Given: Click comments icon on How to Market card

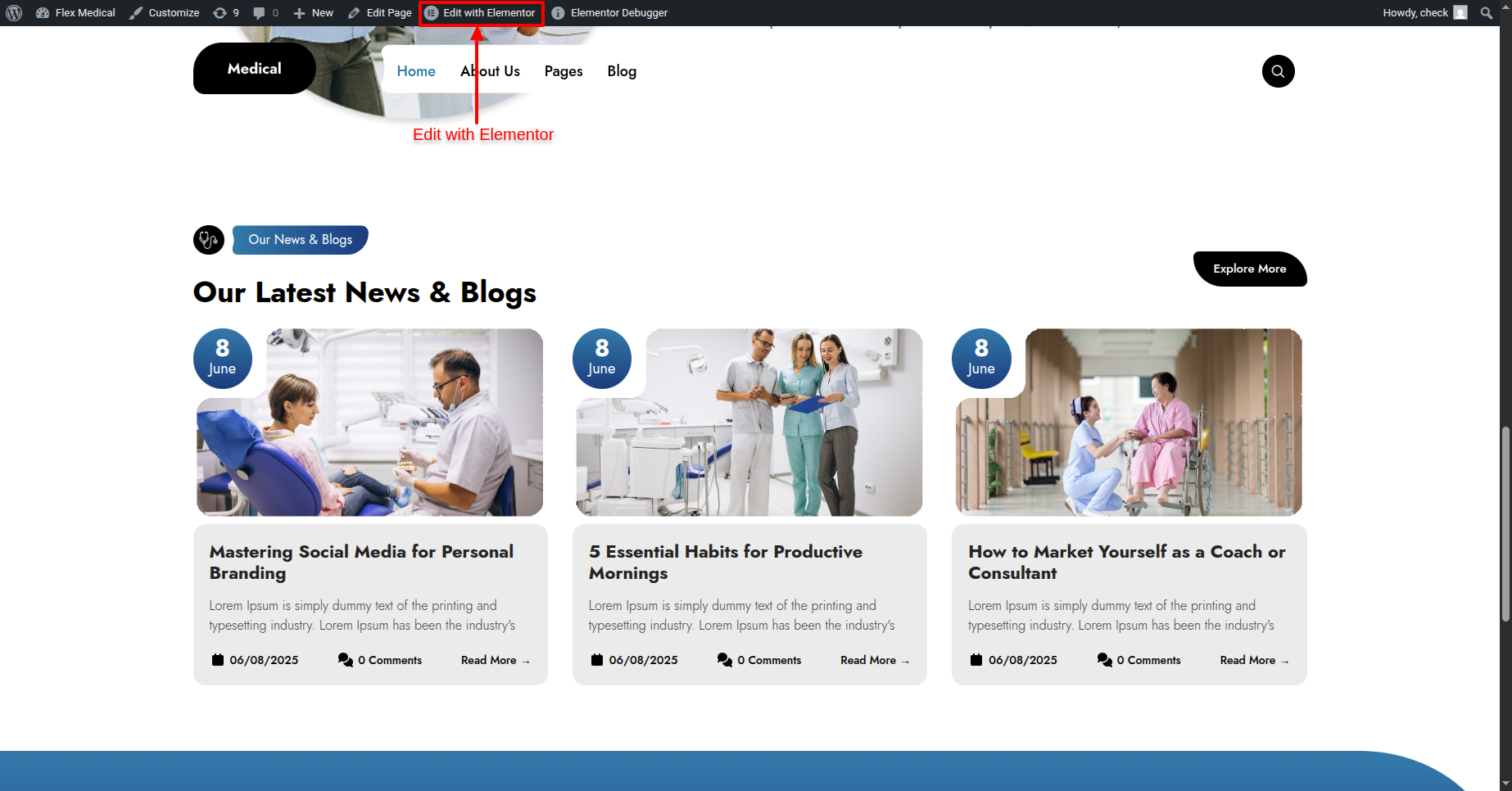Looking at the screenshot, I should point(1105,660).
